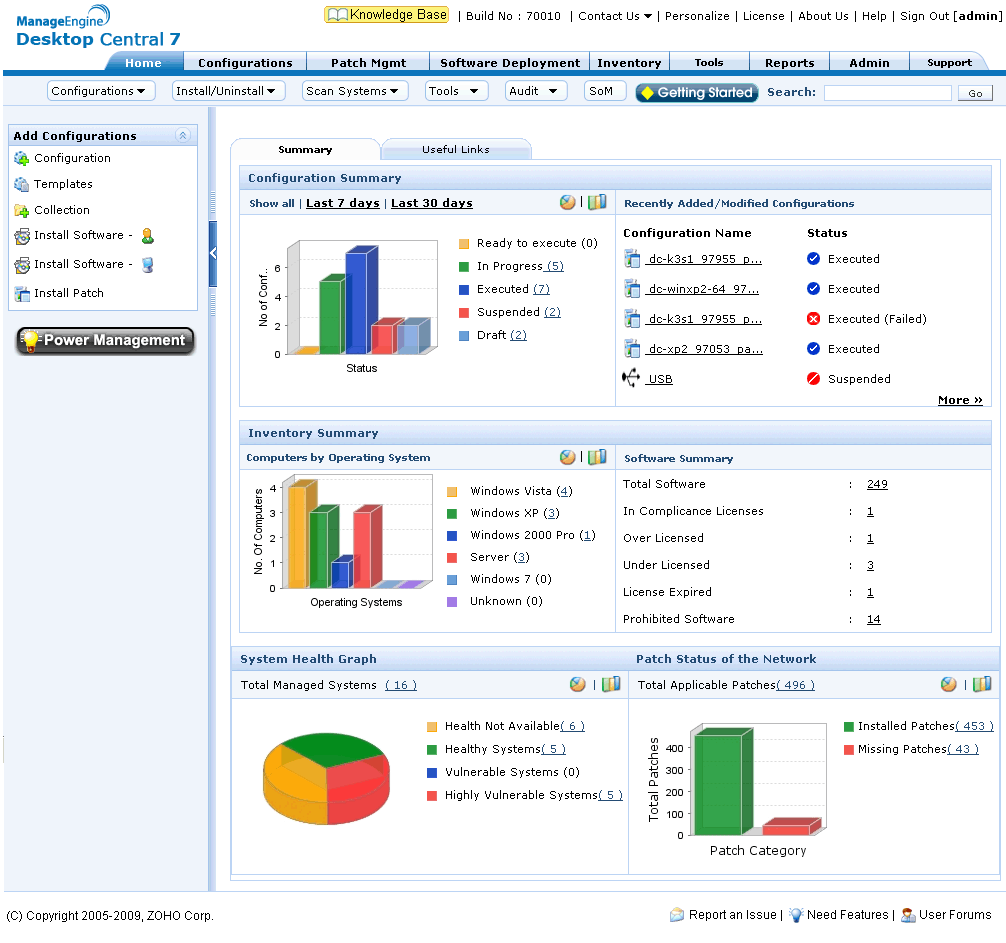Click the USB configuration icon
1006x943 pixels.
click(x=631, y=378)
